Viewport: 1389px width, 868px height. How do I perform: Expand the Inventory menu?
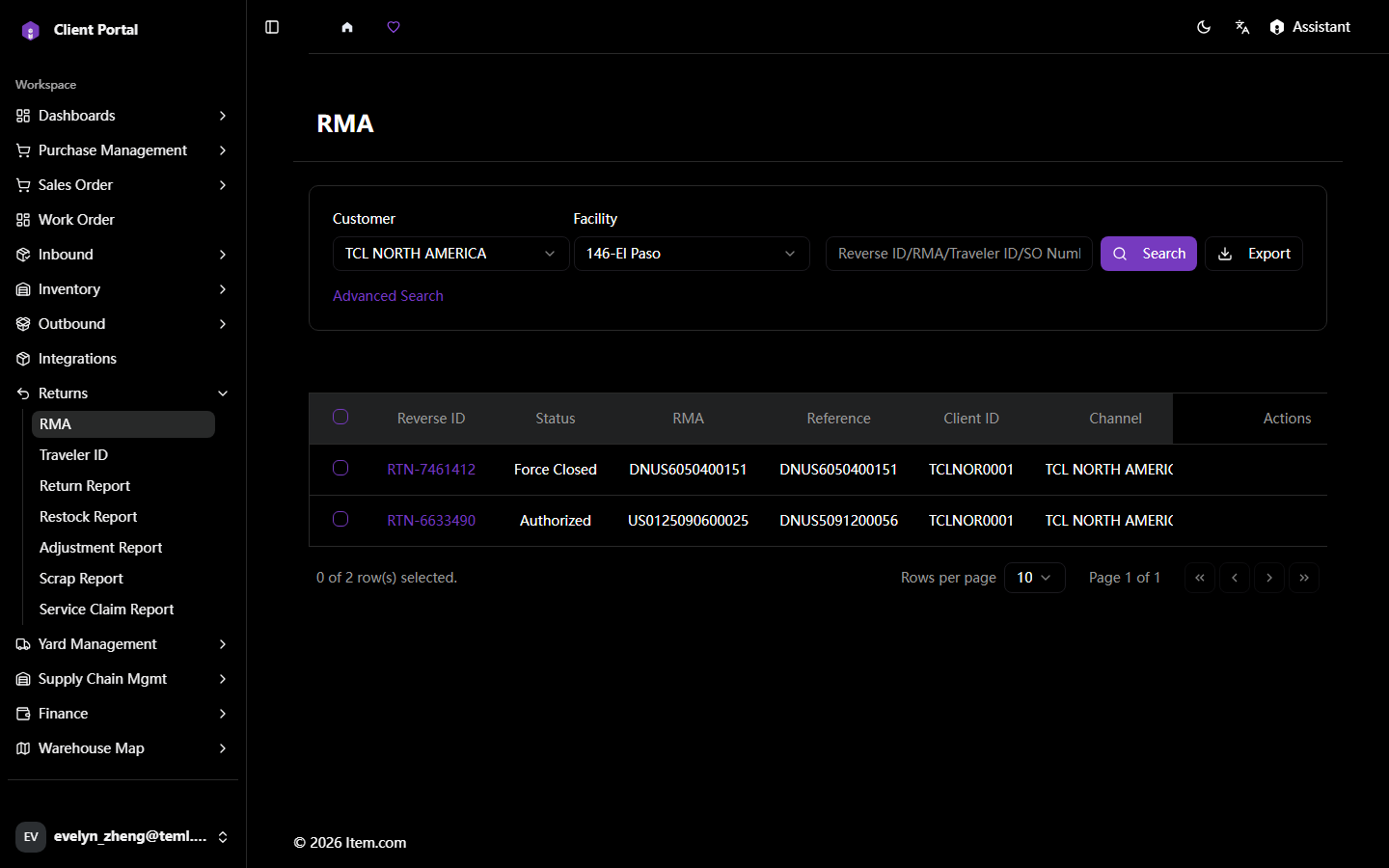[123, 289]
